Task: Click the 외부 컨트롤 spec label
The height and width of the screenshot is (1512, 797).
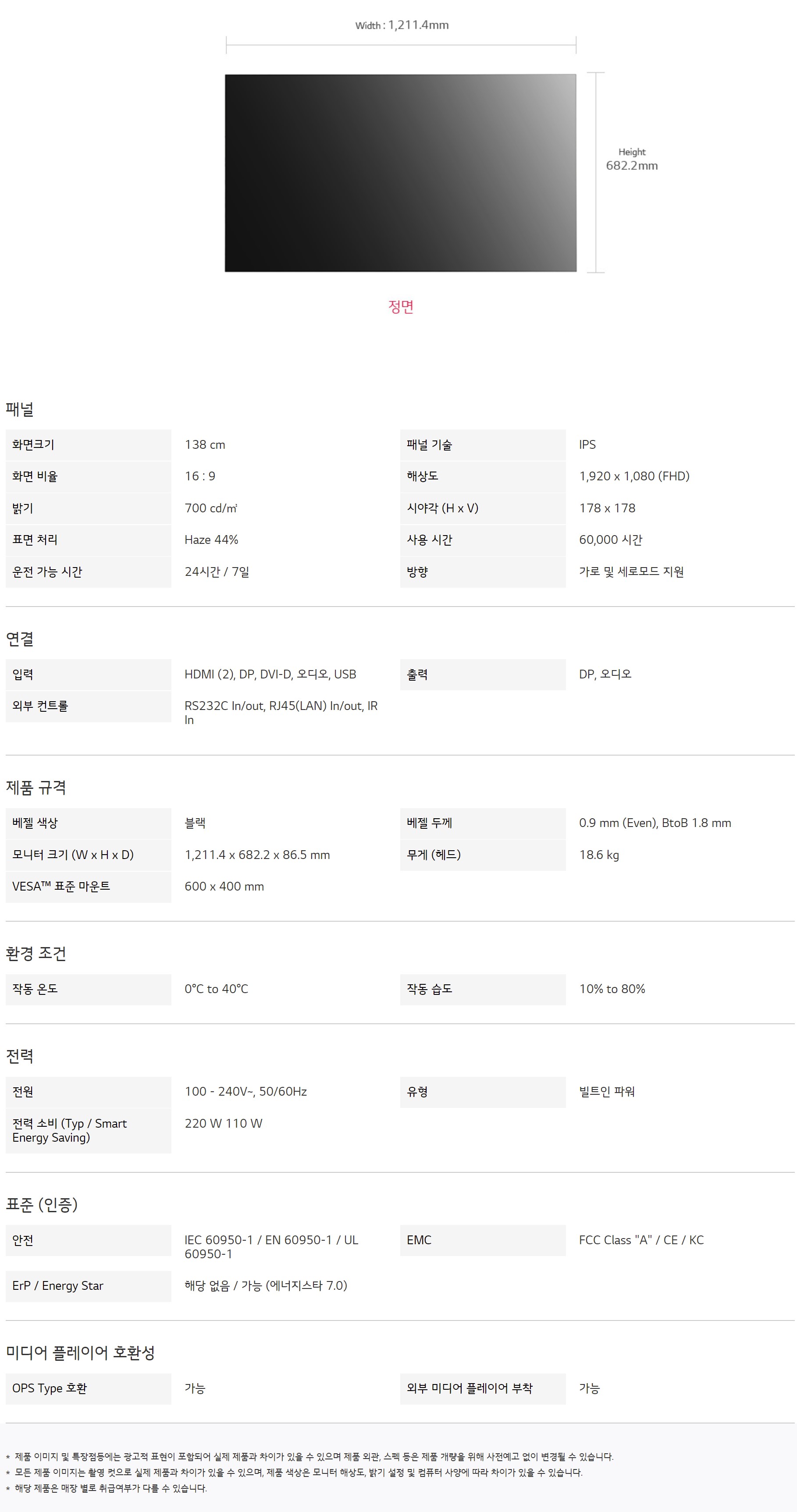Action: click(40, 706)
